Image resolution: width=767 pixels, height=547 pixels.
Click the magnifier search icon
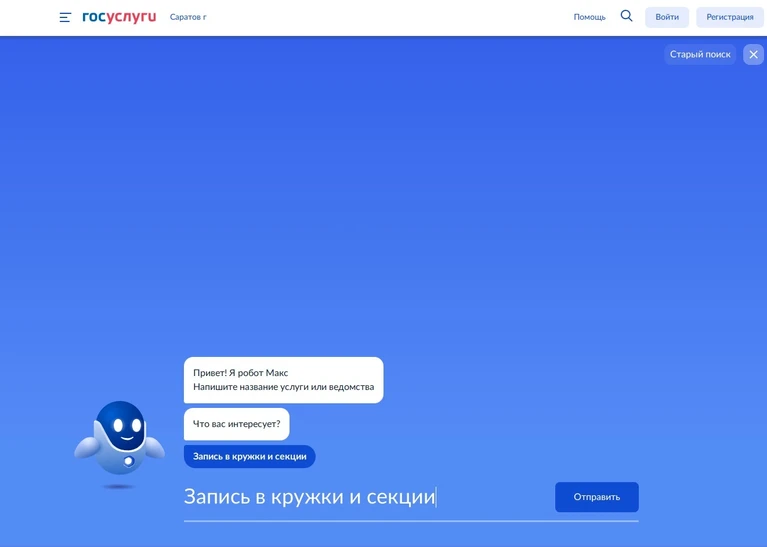coord(626,16)
